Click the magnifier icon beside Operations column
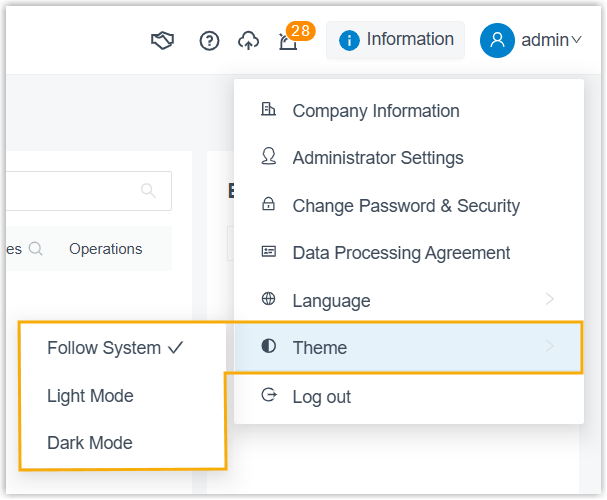 click(36, 249)
